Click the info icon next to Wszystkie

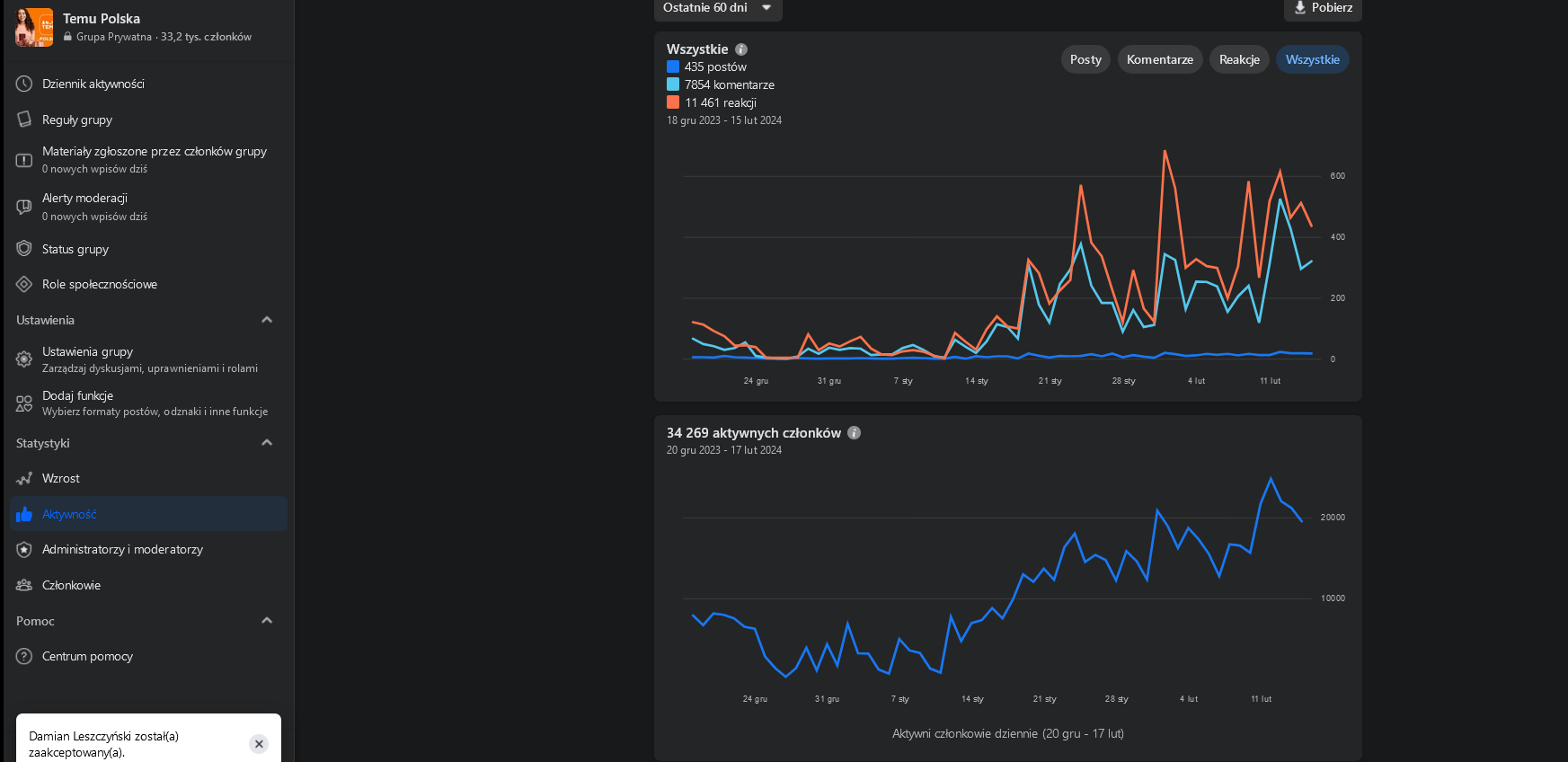[741, 49]
